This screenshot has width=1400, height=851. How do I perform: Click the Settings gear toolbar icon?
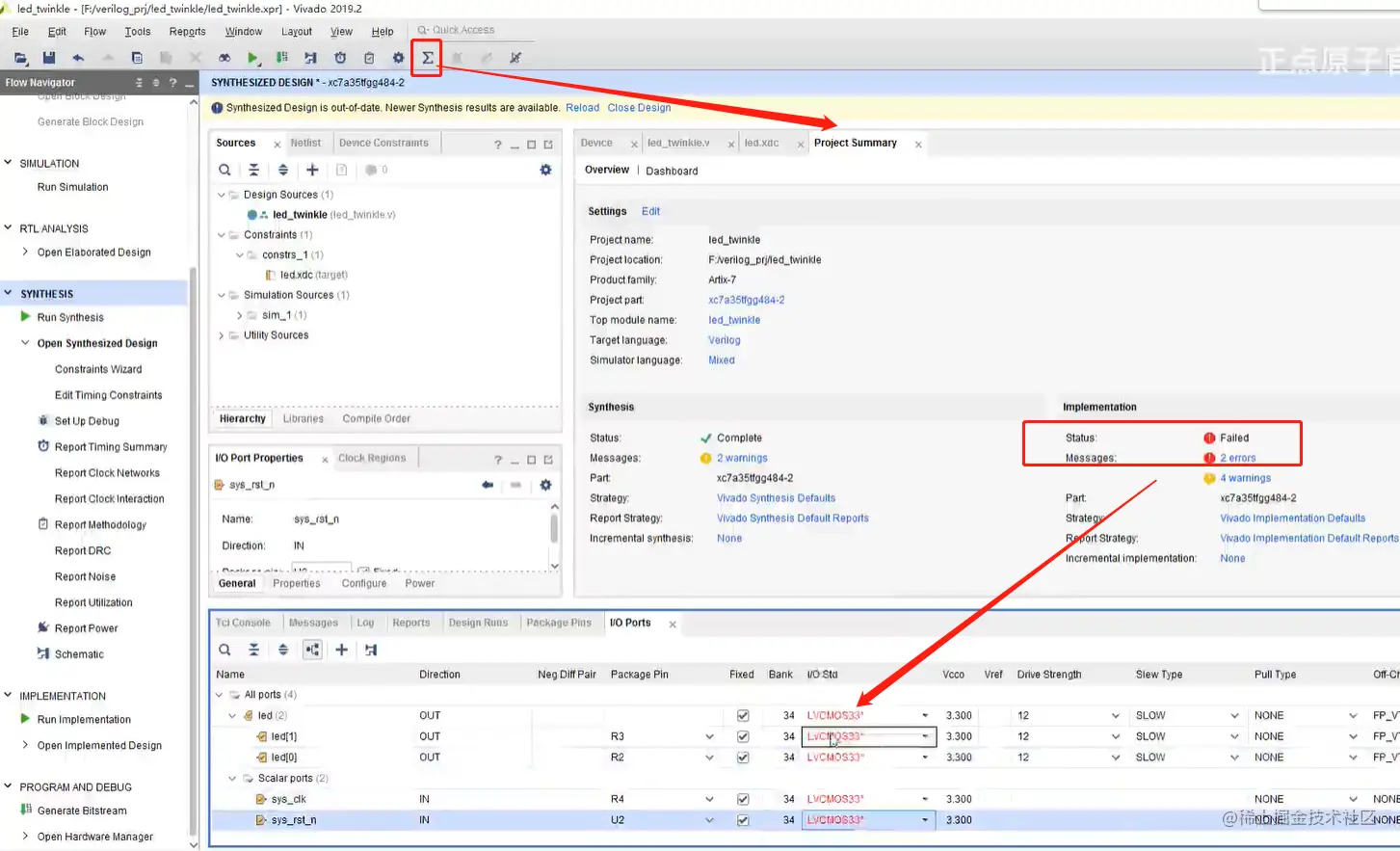point(398,58)
